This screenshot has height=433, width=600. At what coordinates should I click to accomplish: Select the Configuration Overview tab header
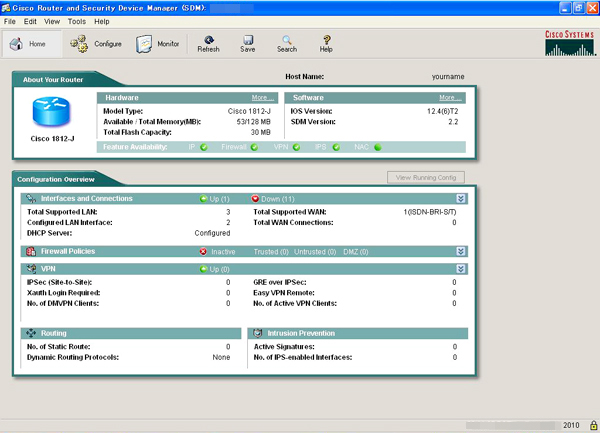[56, 179]
